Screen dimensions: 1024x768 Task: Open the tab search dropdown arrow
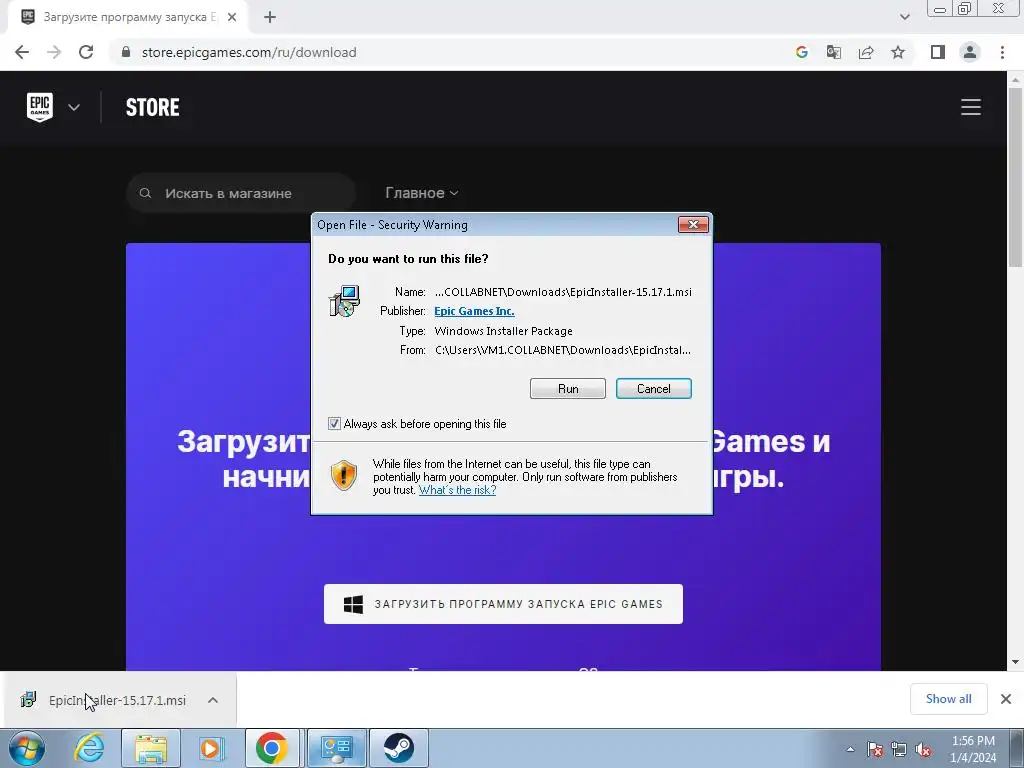[904, 18]
